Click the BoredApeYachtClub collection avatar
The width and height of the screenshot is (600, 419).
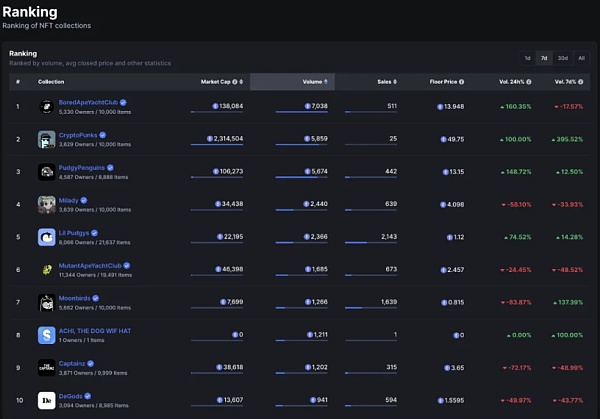[x=46, y=106]
